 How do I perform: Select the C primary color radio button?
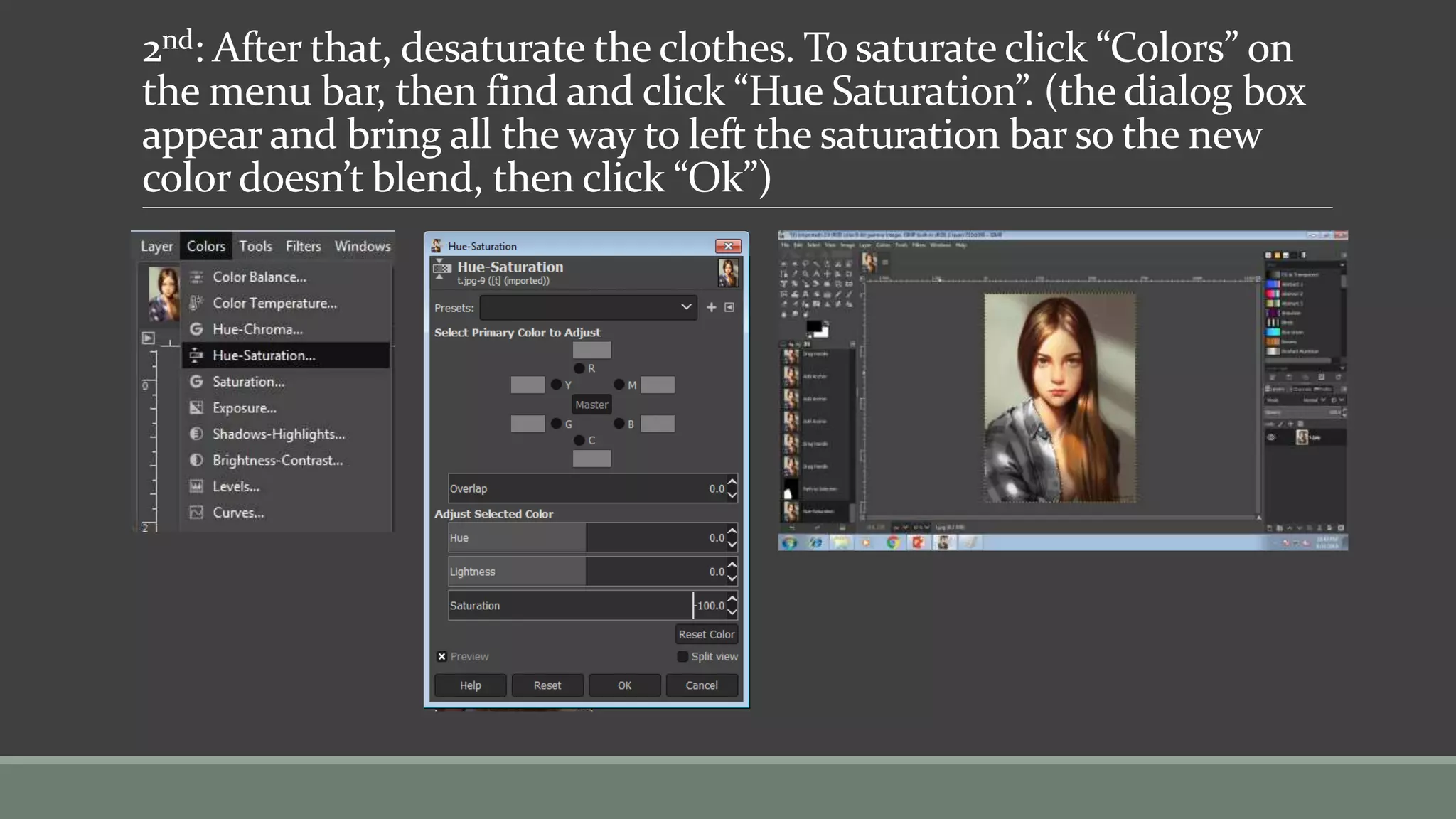click(x=579, y=440)
